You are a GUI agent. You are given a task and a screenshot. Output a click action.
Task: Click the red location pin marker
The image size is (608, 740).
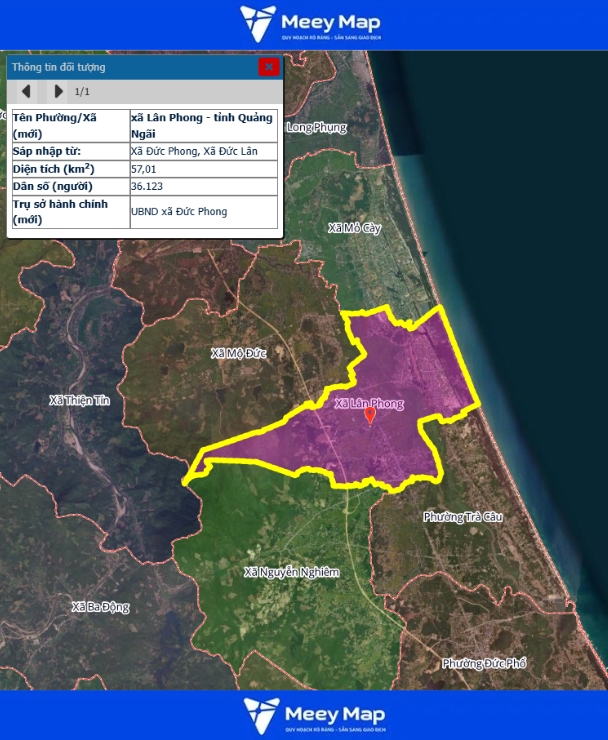(369, 415)
